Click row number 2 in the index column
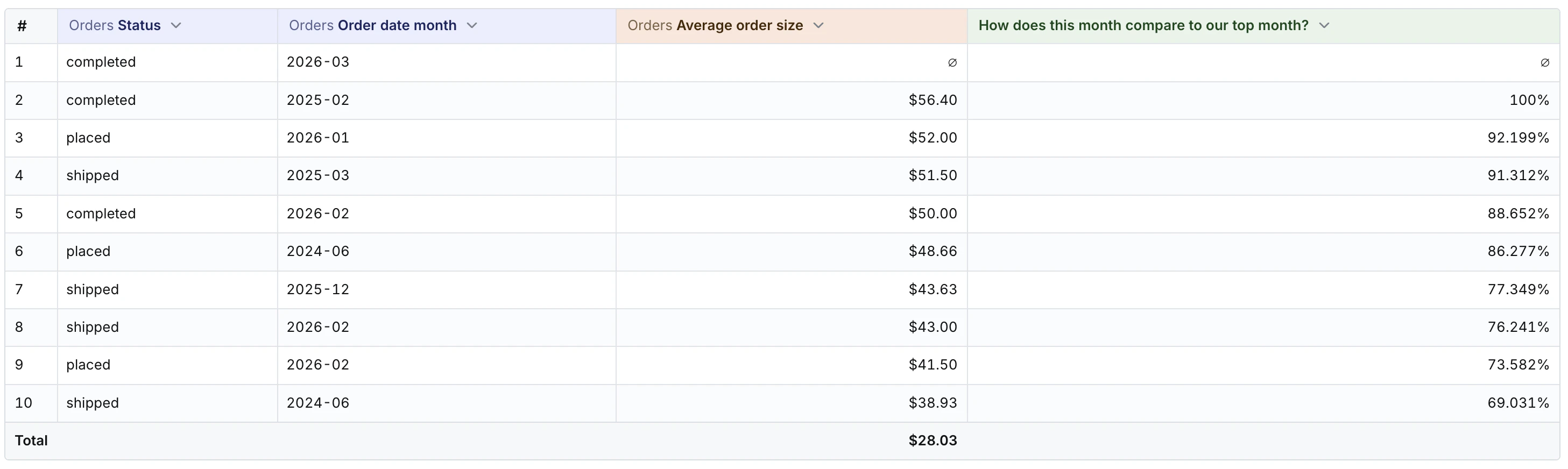Viewport: 1568px width, 469px height. pos(31,101)
